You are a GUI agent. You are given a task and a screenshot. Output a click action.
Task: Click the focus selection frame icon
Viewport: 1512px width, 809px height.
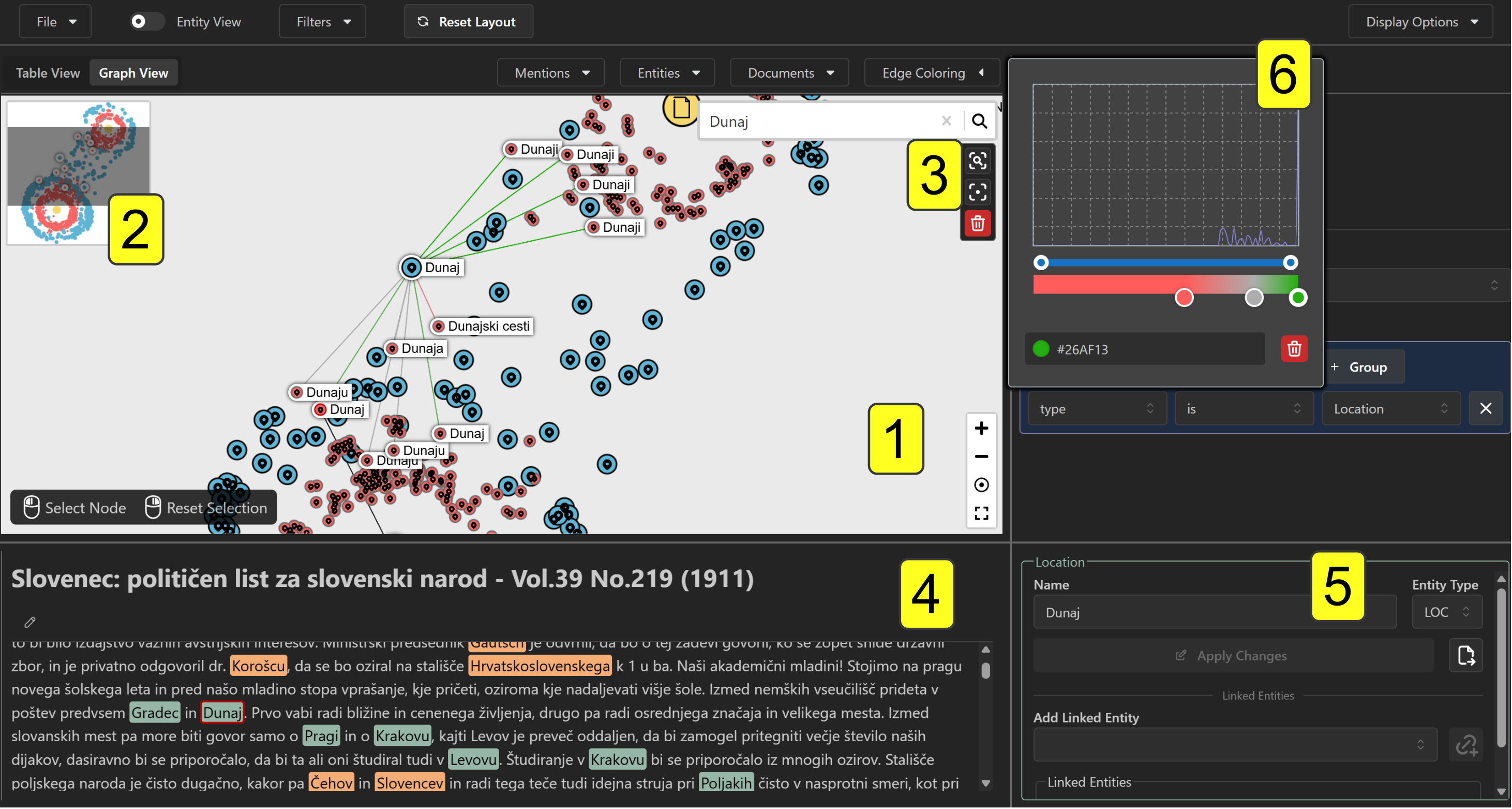[977, 192]
